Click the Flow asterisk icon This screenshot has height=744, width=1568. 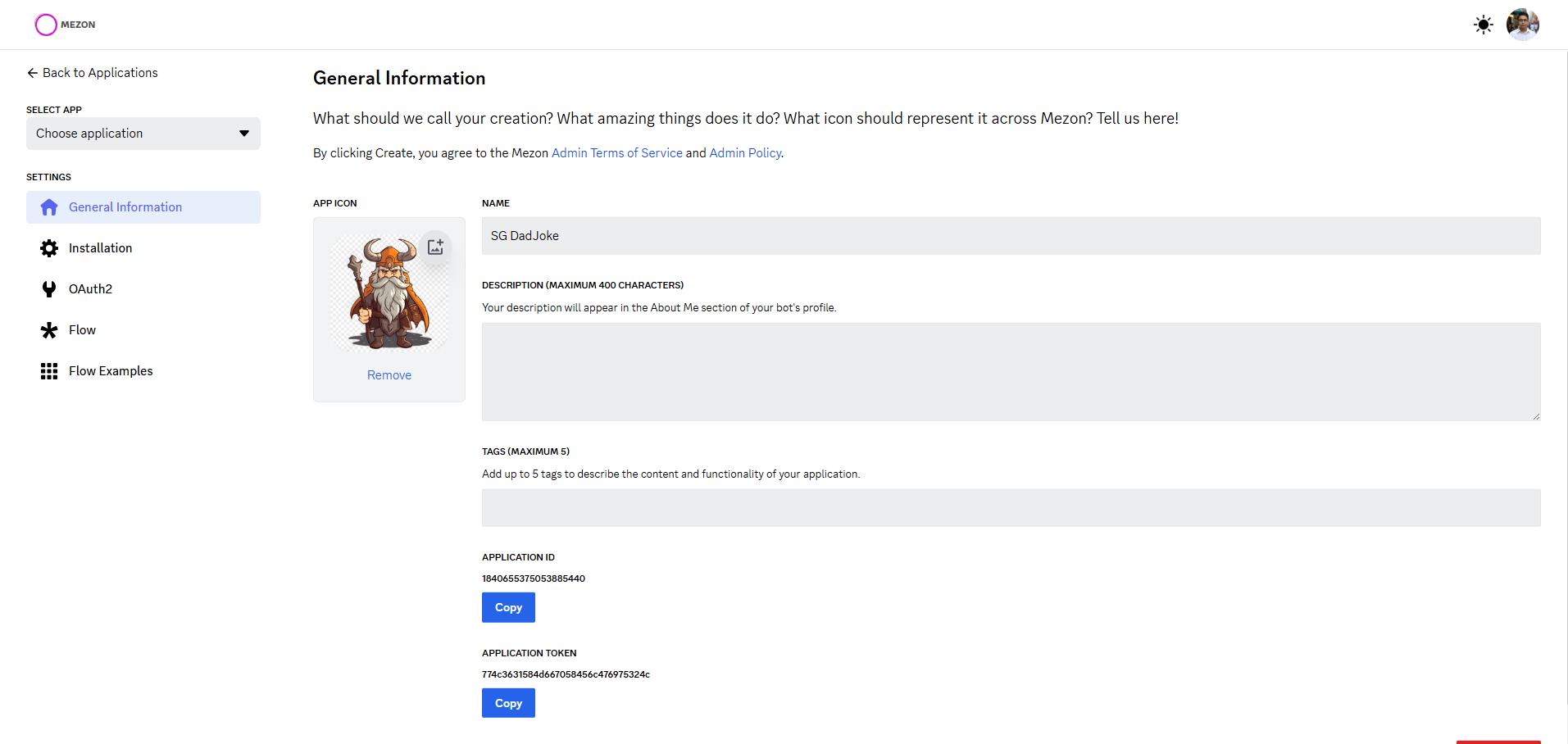pyautogui.click(x=49, y=330)
